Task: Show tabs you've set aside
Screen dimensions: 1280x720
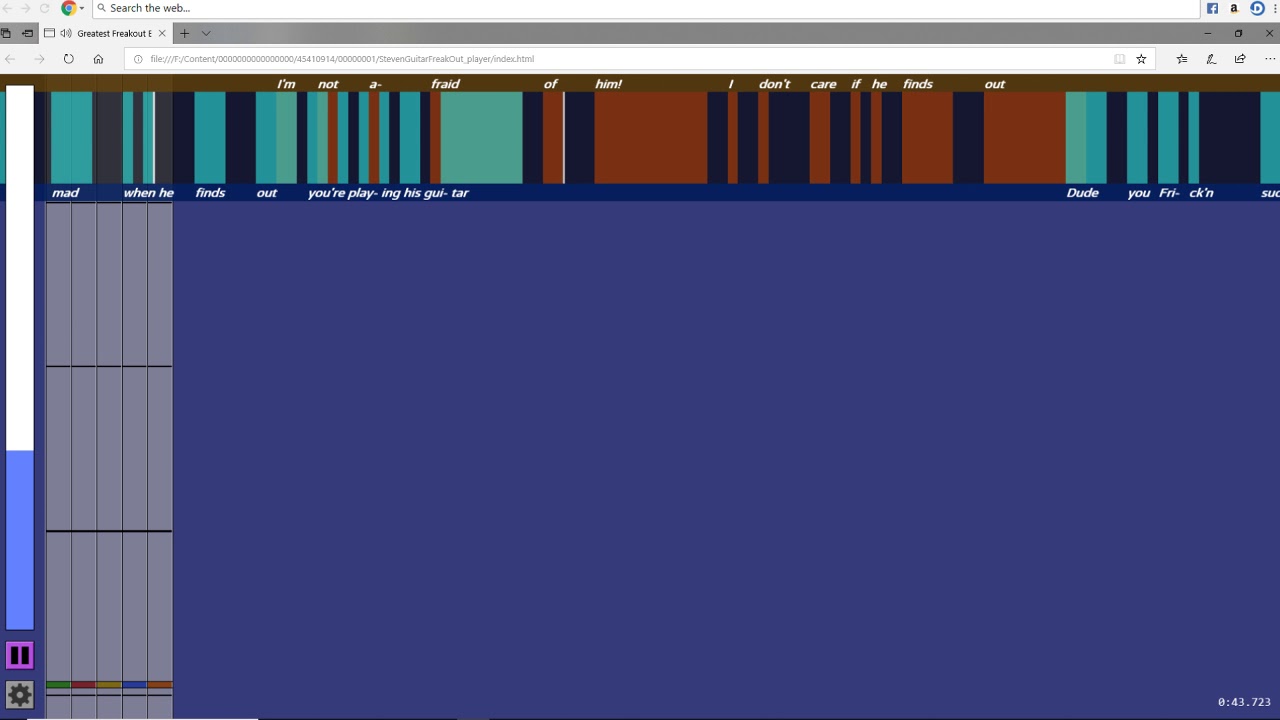Action: 6,33
